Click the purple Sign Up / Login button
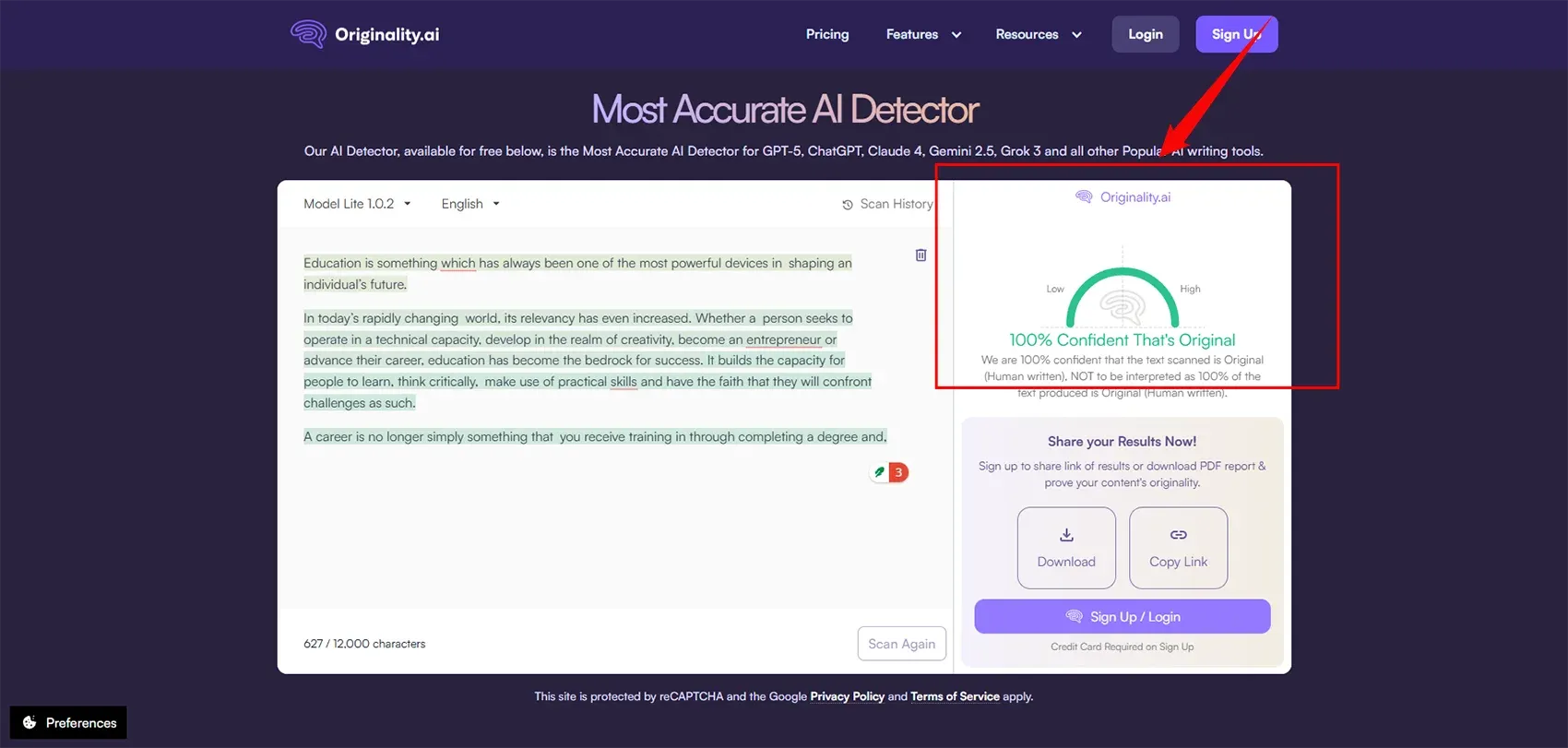The width and height of the screenshot is (1568, 748). tap(1122, 617)
